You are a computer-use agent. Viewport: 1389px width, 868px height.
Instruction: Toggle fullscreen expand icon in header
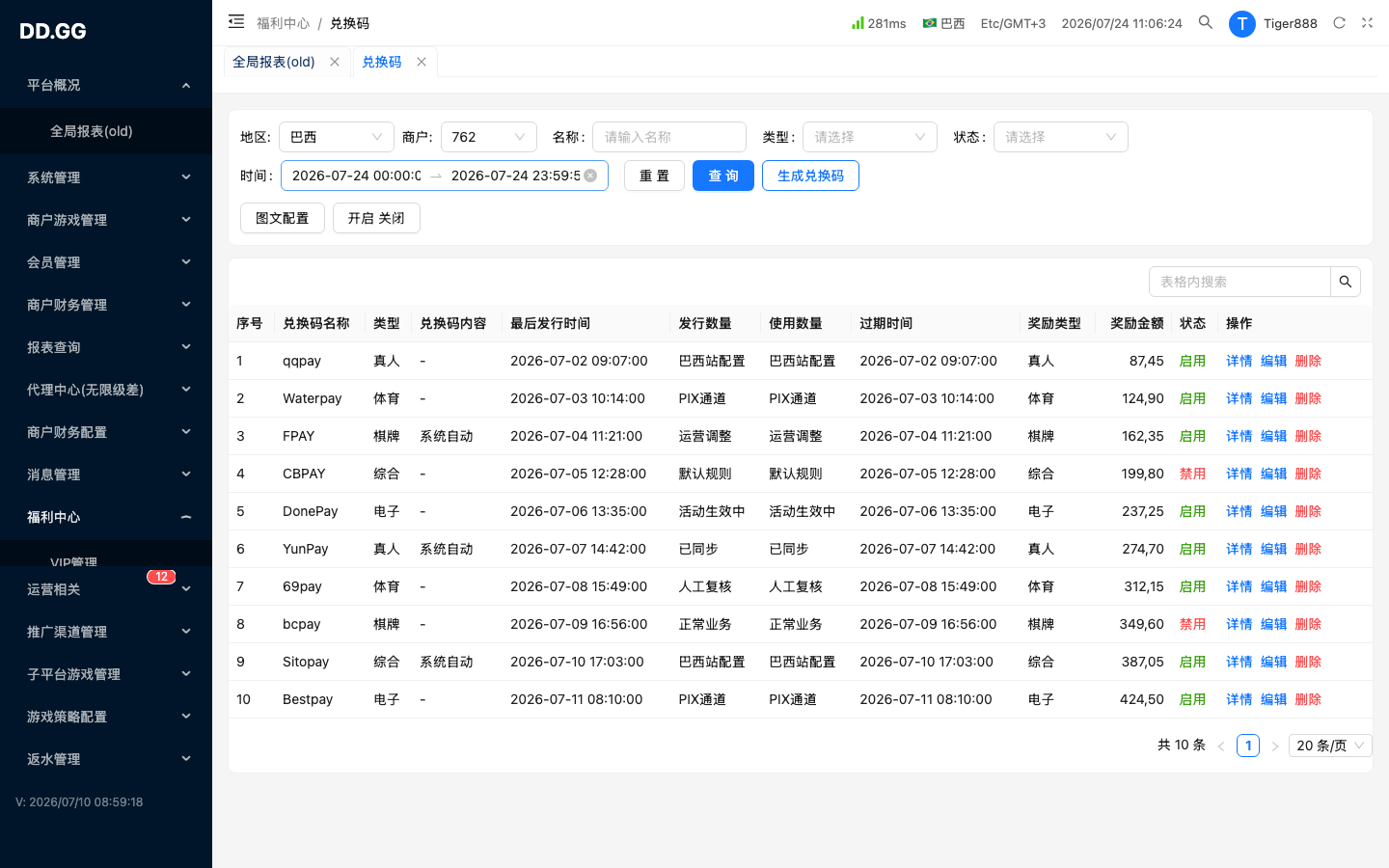(x=1367, y=23)
